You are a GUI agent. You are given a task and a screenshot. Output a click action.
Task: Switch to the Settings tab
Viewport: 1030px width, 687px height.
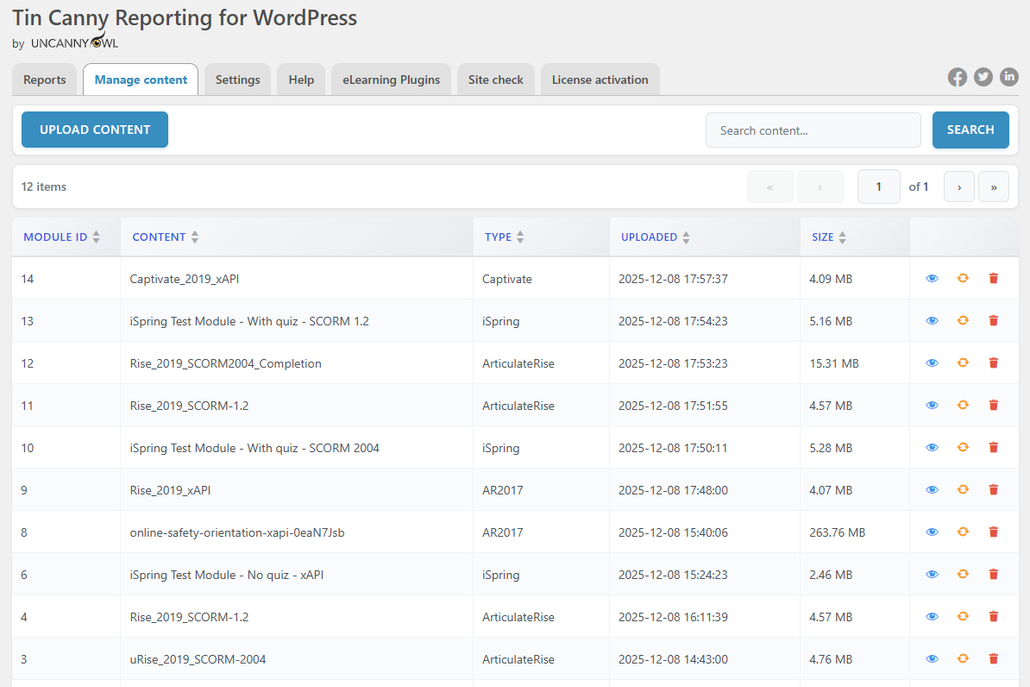coord(238,79)
